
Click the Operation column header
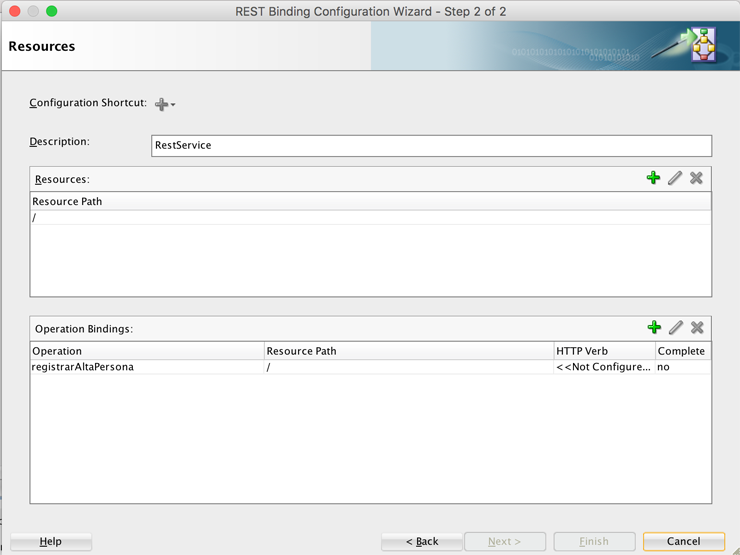147,351
